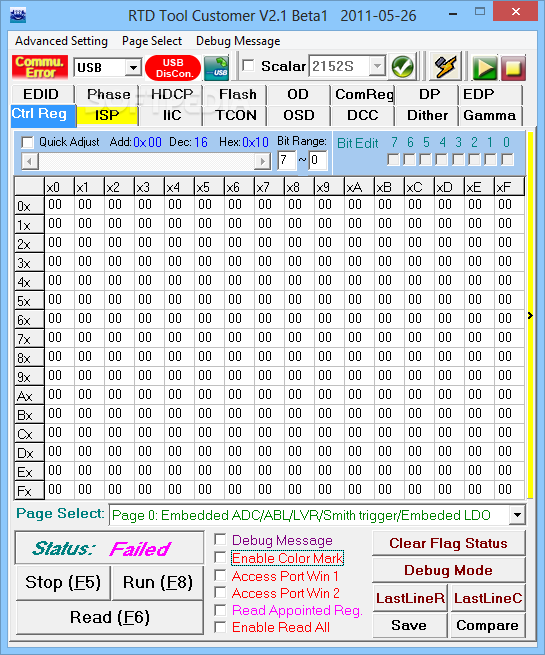Enable the Scalar checkbox

pos(248,66)
